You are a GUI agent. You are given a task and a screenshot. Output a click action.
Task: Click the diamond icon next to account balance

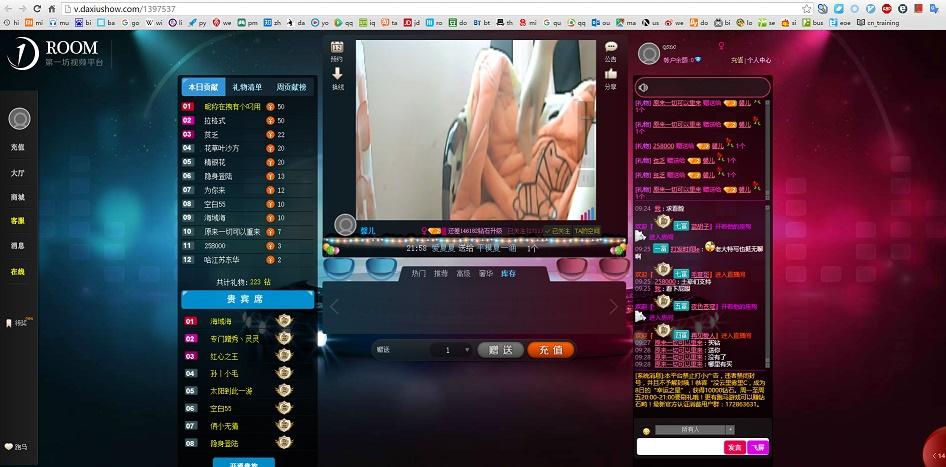pyautogui.click(x=699, y=60)
